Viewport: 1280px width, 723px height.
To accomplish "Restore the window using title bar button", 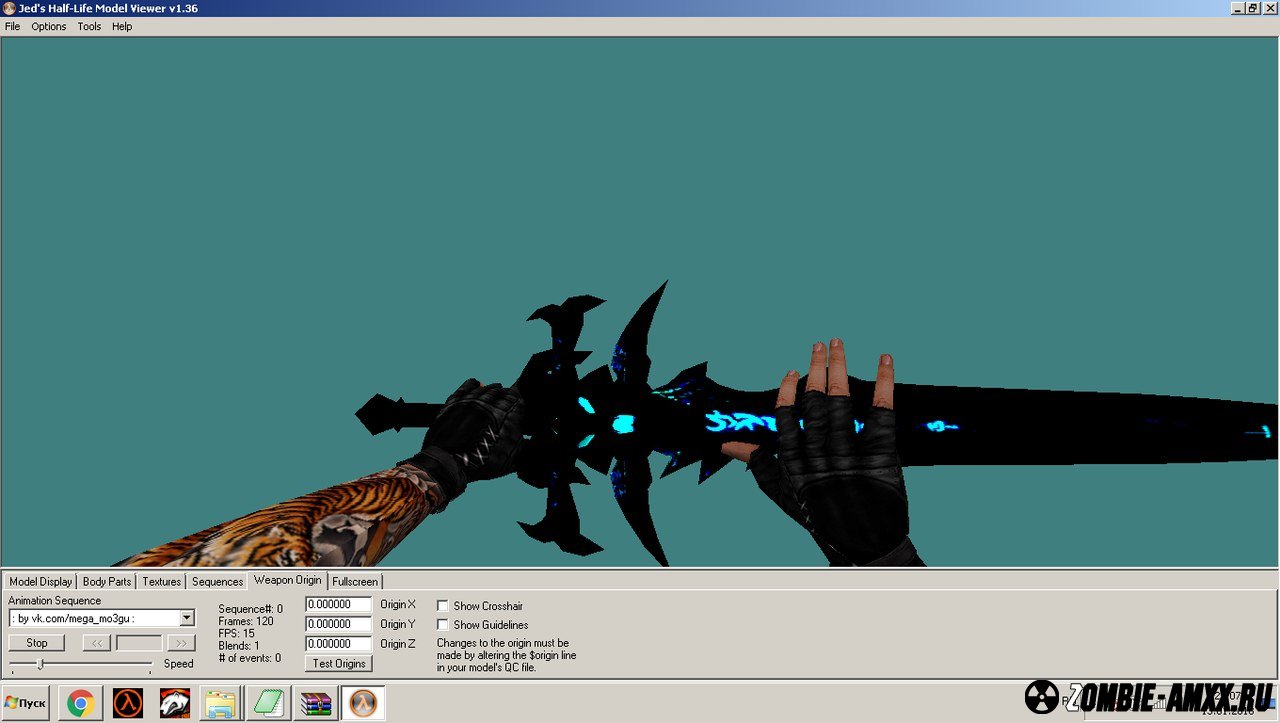I will (1253, 8).
